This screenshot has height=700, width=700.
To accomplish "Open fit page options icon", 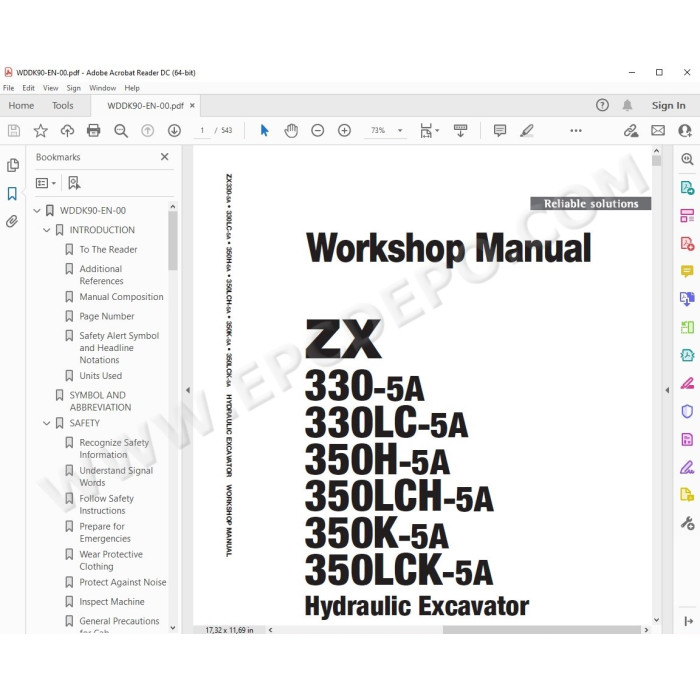I will [x=429, y=130].
